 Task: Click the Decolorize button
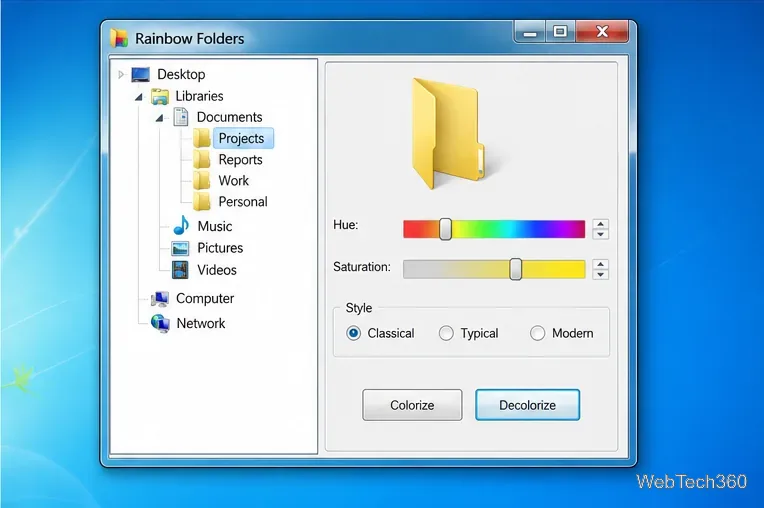point(528,405)
